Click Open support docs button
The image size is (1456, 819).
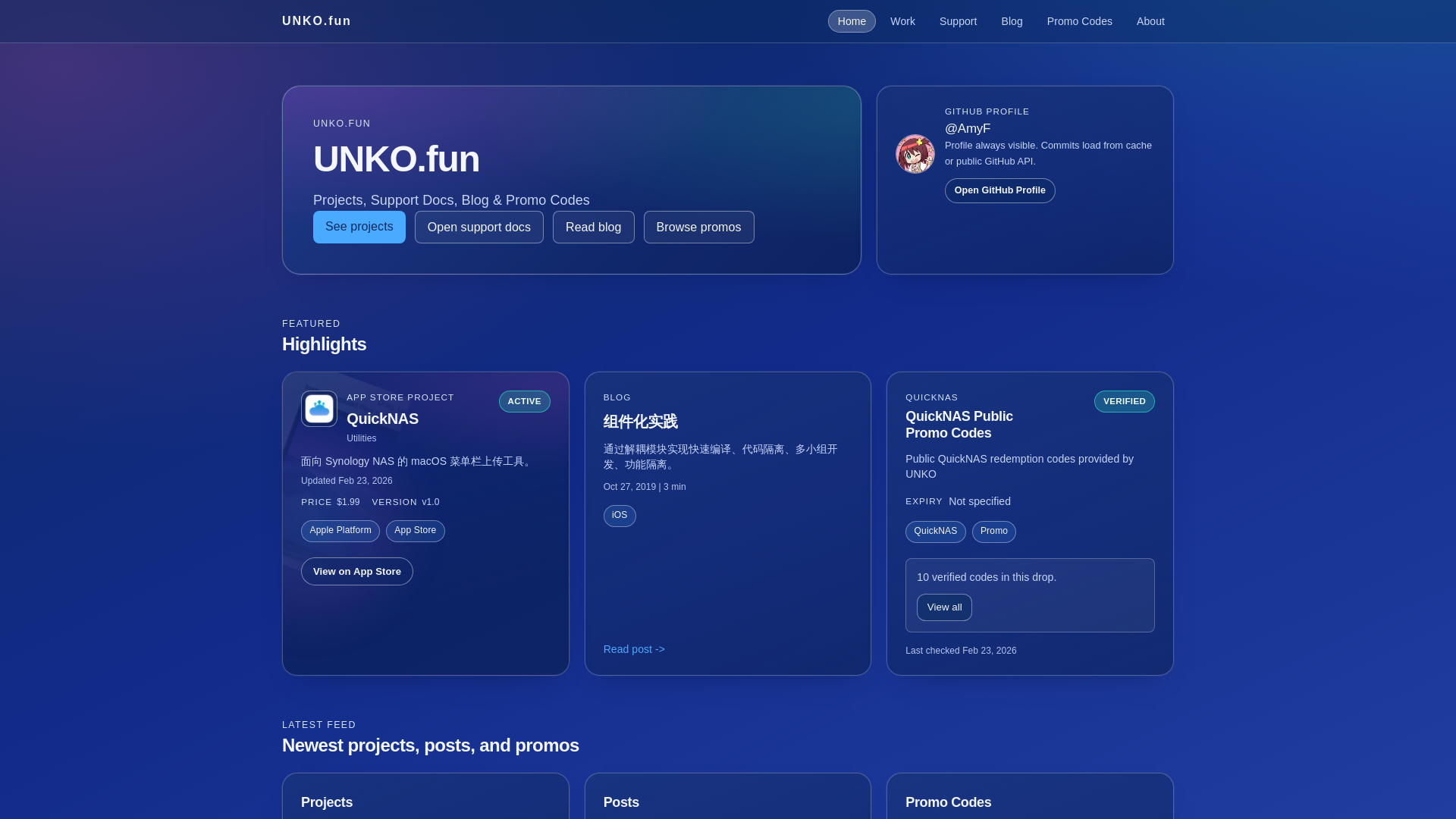[x=479, y=227]
